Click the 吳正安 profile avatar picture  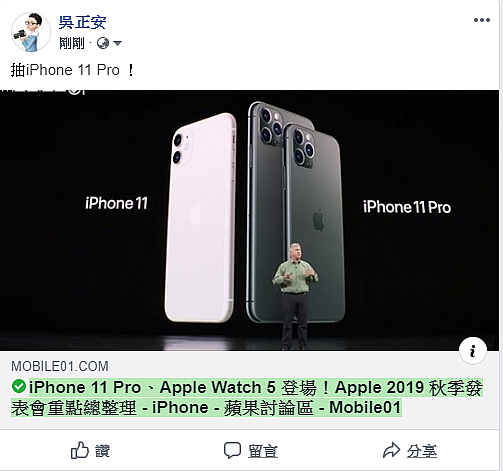31,32
